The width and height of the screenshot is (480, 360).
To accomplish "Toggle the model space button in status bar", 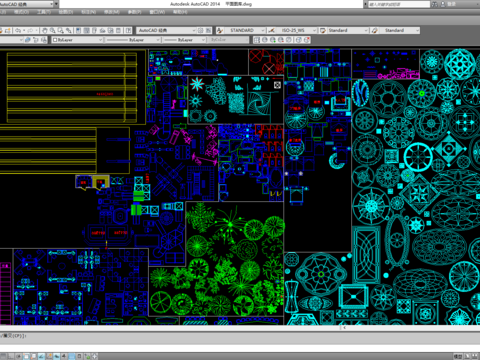I will pyautogui.click(x=458, y=356).
